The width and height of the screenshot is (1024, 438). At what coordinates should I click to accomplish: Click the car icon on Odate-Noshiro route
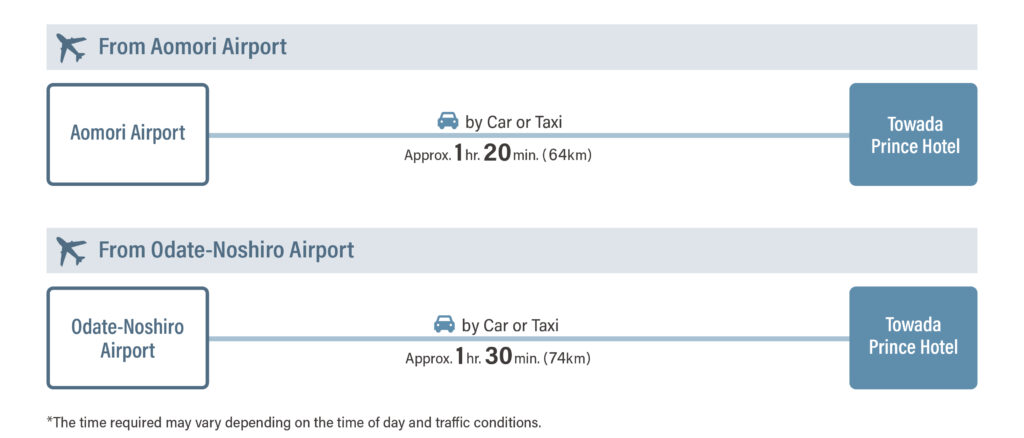[x=445, y=324]
